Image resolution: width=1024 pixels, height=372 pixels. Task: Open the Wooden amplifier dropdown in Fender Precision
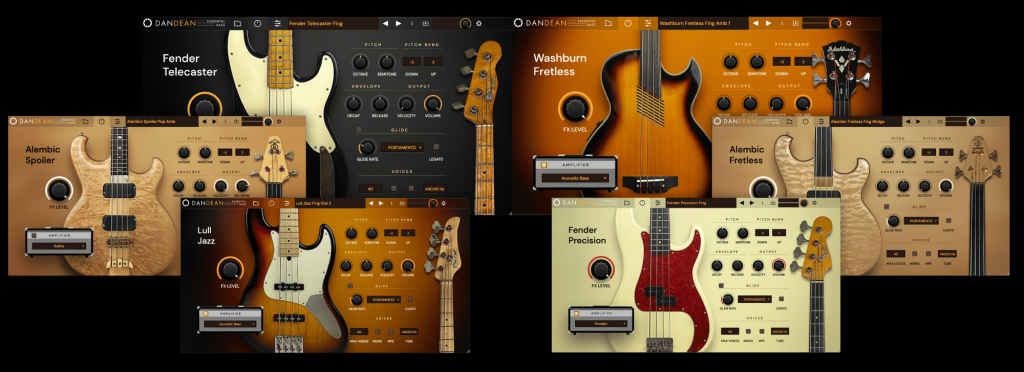point(601,323)
